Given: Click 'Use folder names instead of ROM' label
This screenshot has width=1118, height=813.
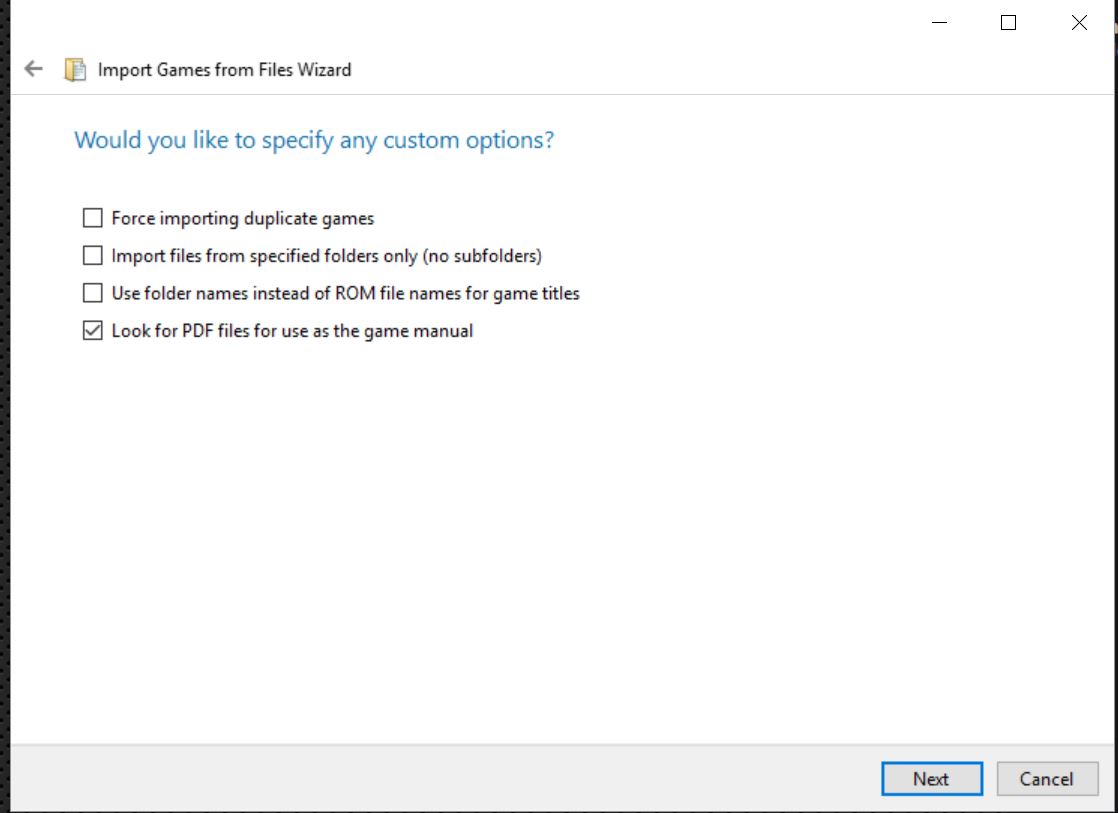Looking at the screenshot, I should pyautogui.click(x=345, y=294).
